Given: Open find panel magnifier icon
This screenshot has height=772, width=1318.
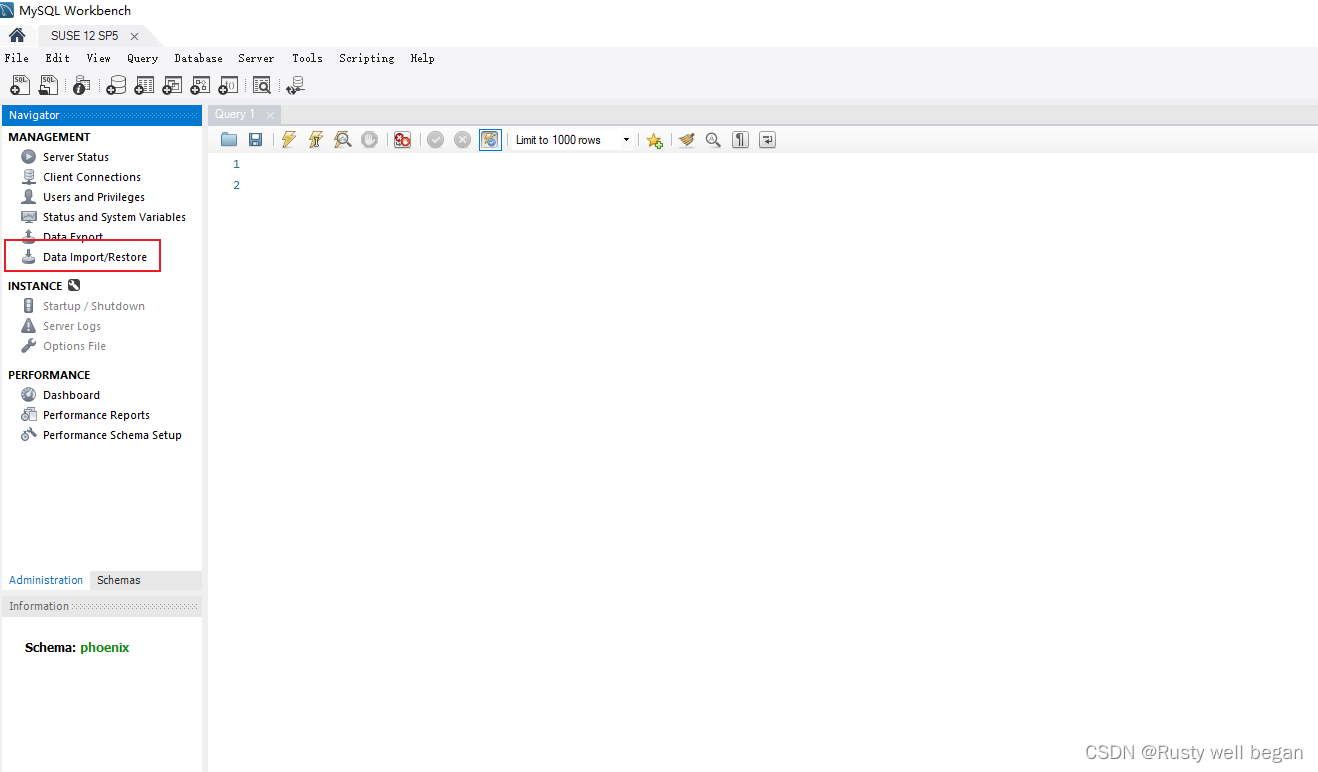Looking at the screenshot, I should (x=713, y=140).
